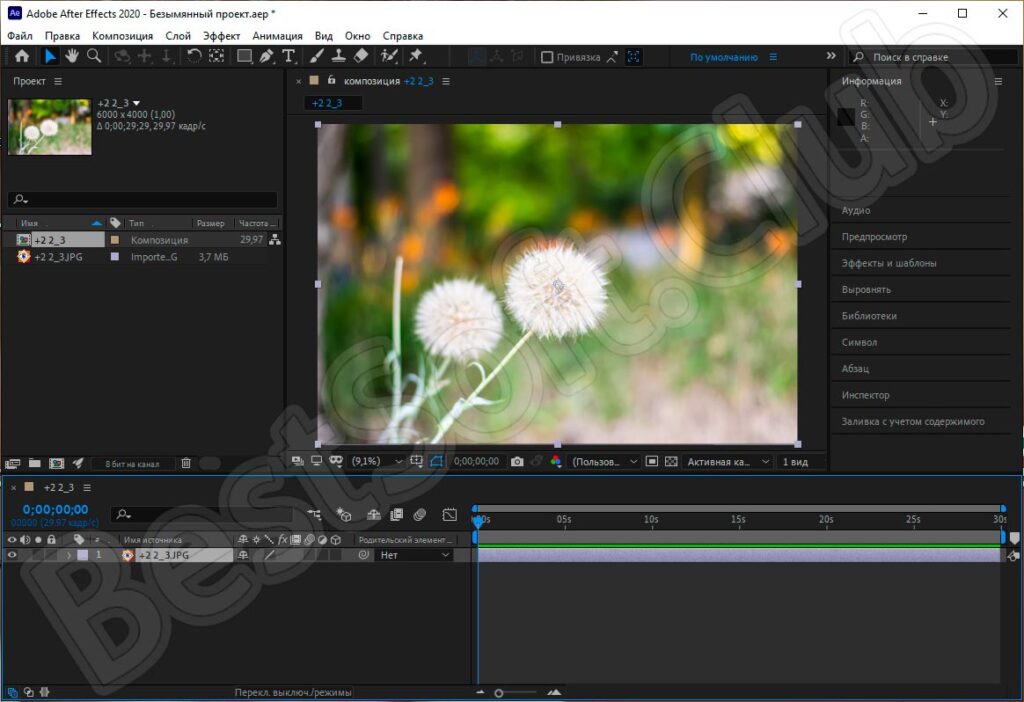The image size is (1024, 702).
Task: Take snapshot with camera icon
Action: pyautogui.click(x=517, y=462)
